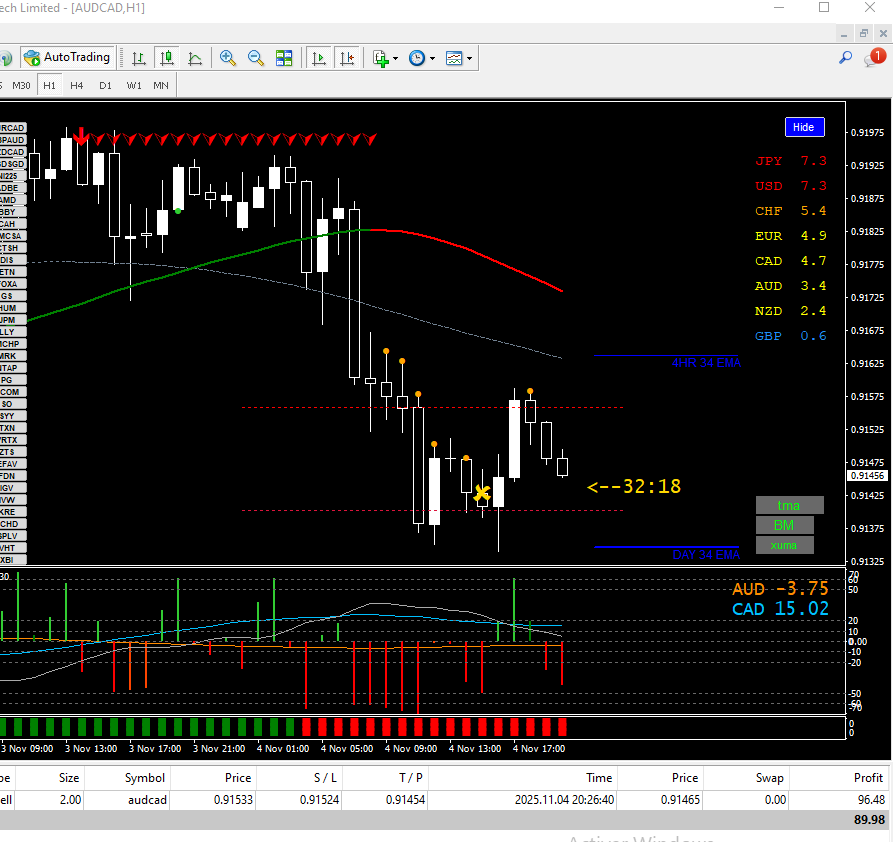
Task: Close the inner AUDCAD chart window
Action: coord(883,34)
